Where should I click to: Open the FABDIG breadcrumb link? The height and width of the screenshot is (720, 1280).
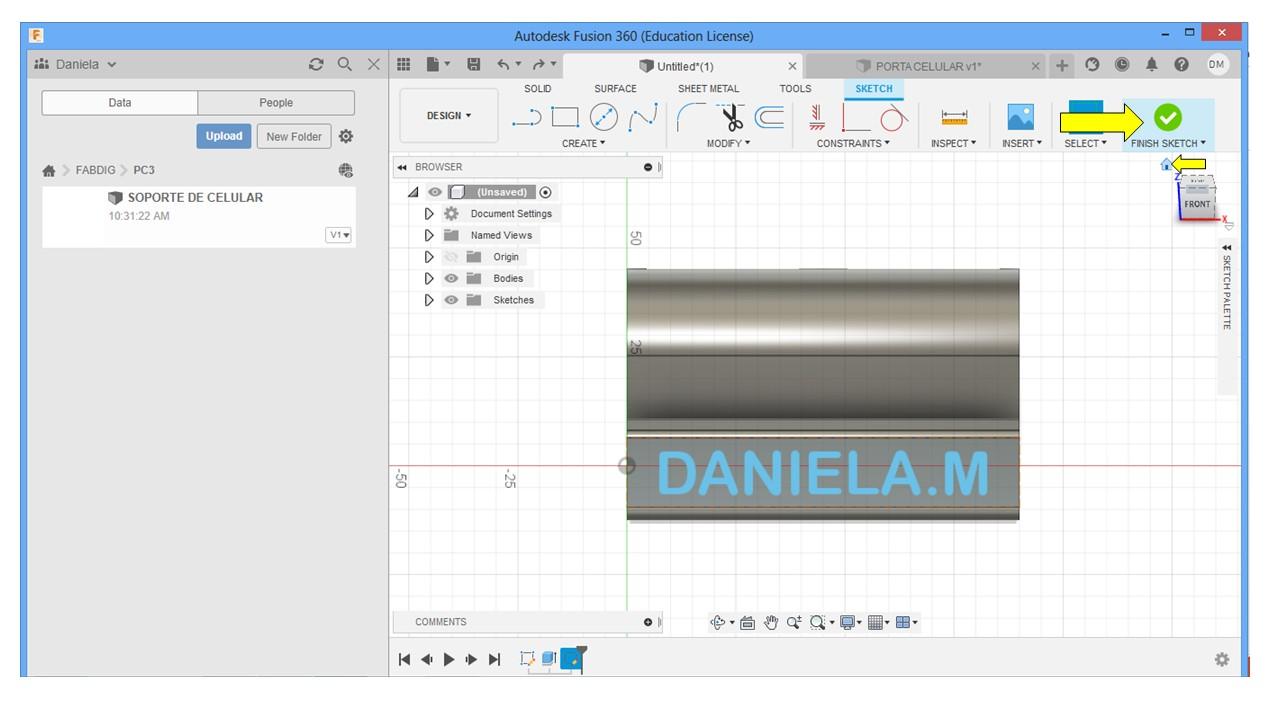coord(98,170)
